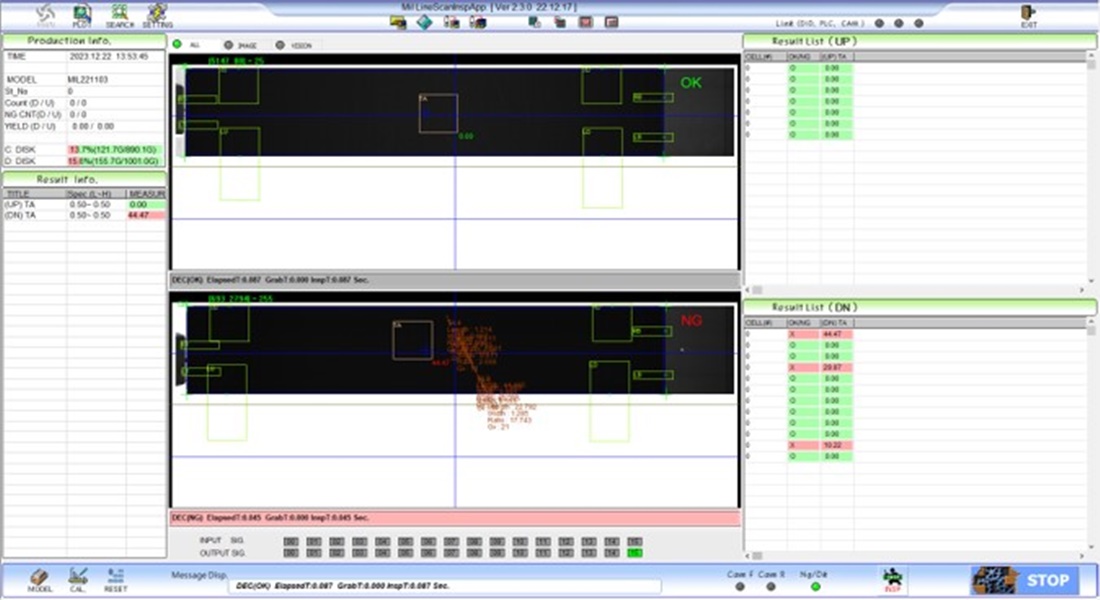Viewport: 1100px width, 600px height.
Task: Select the 44.47 NG row in Result List (DN)
Action: (838, 334)
